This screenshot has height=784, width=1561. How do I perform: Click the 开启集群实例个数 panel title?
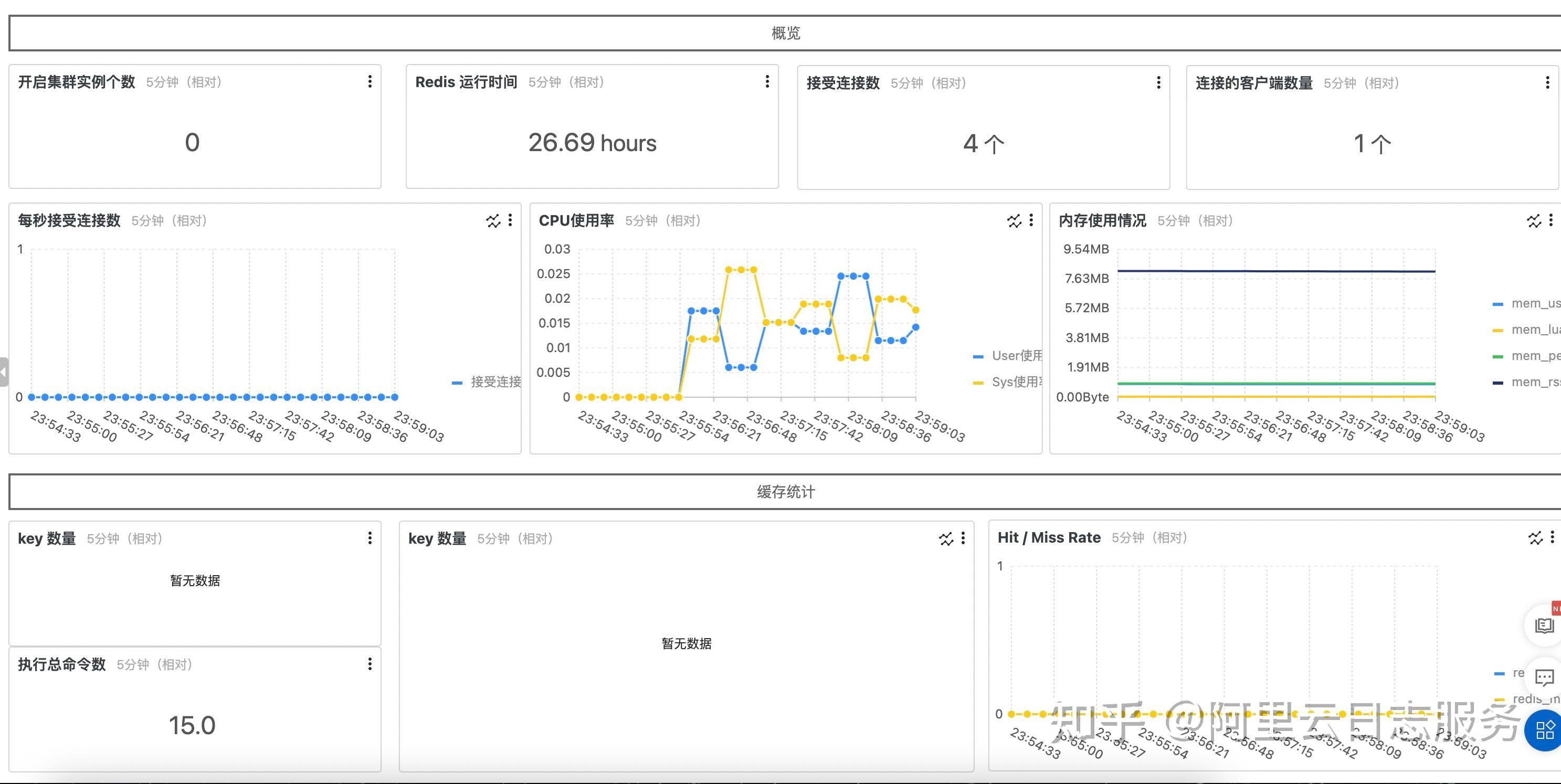pyautogui.click(x=76, y=82)
